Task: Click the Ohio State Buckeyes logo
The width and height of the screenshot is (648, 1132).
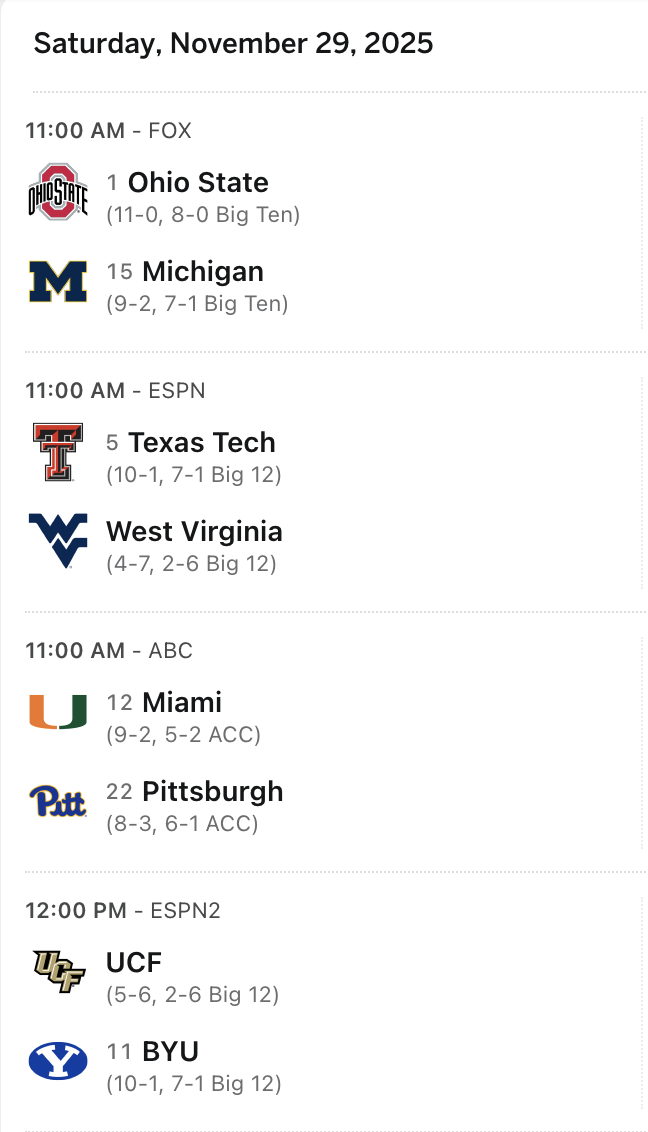Action: click(58, 192)
